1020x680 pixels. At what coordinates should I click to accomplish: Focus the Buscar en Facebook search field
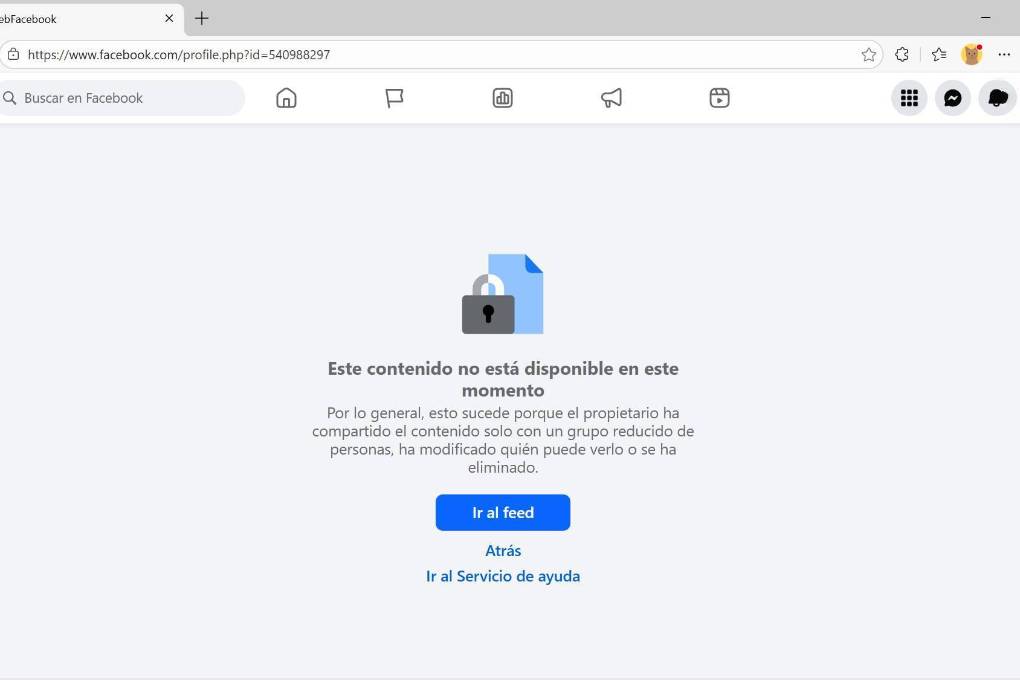pos(120,98)
